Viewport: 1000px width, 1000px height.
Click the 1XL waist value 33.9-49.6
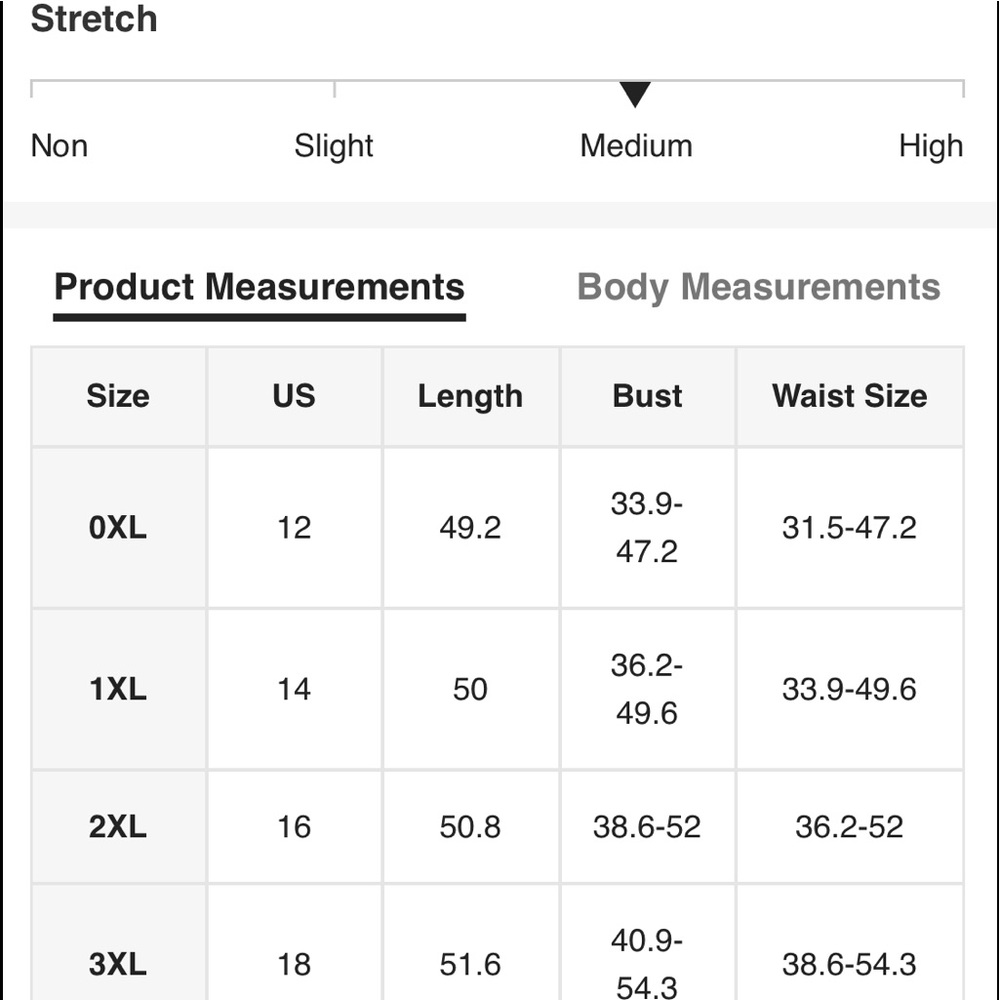point(849,689)
